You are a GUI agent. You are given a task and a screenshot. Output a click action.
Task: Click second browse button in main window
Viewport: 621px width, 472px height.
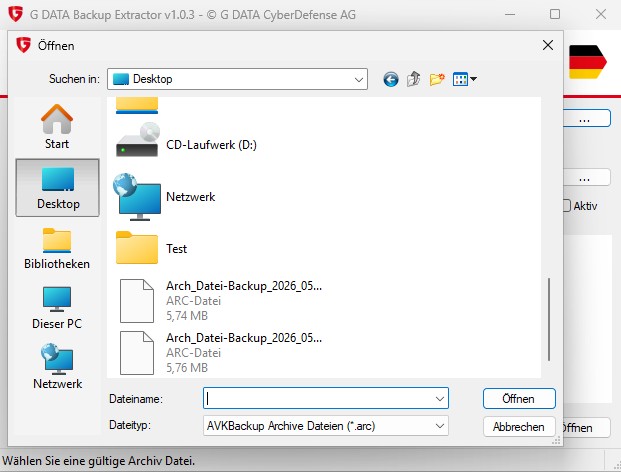point(586,177)
